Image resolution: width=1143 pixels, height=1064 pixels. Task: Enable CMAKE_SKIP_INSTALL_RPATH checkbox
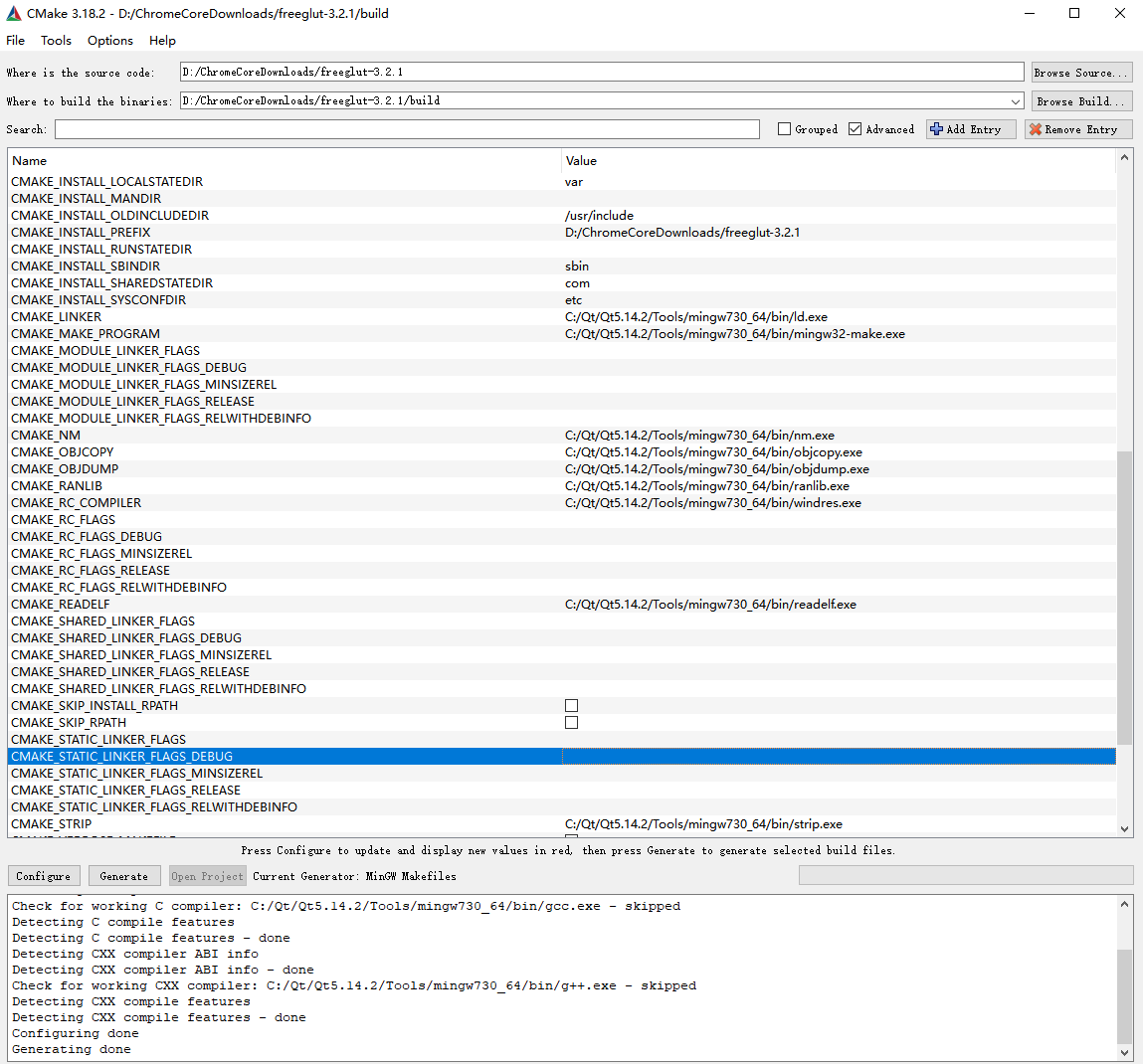click(571, 705)
